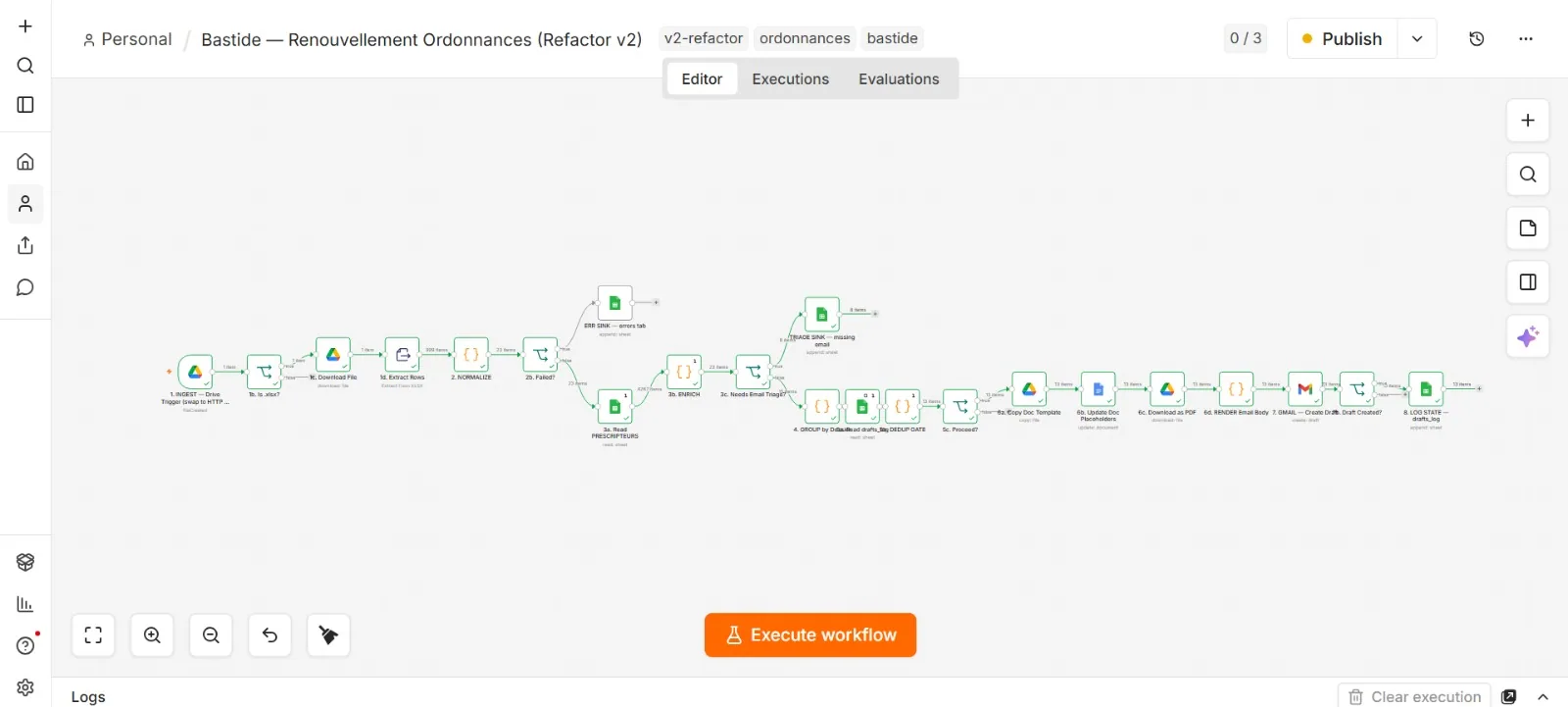Edit the workflow name Bastide Renouvellement Ordonnances

(x=421, y=39)
